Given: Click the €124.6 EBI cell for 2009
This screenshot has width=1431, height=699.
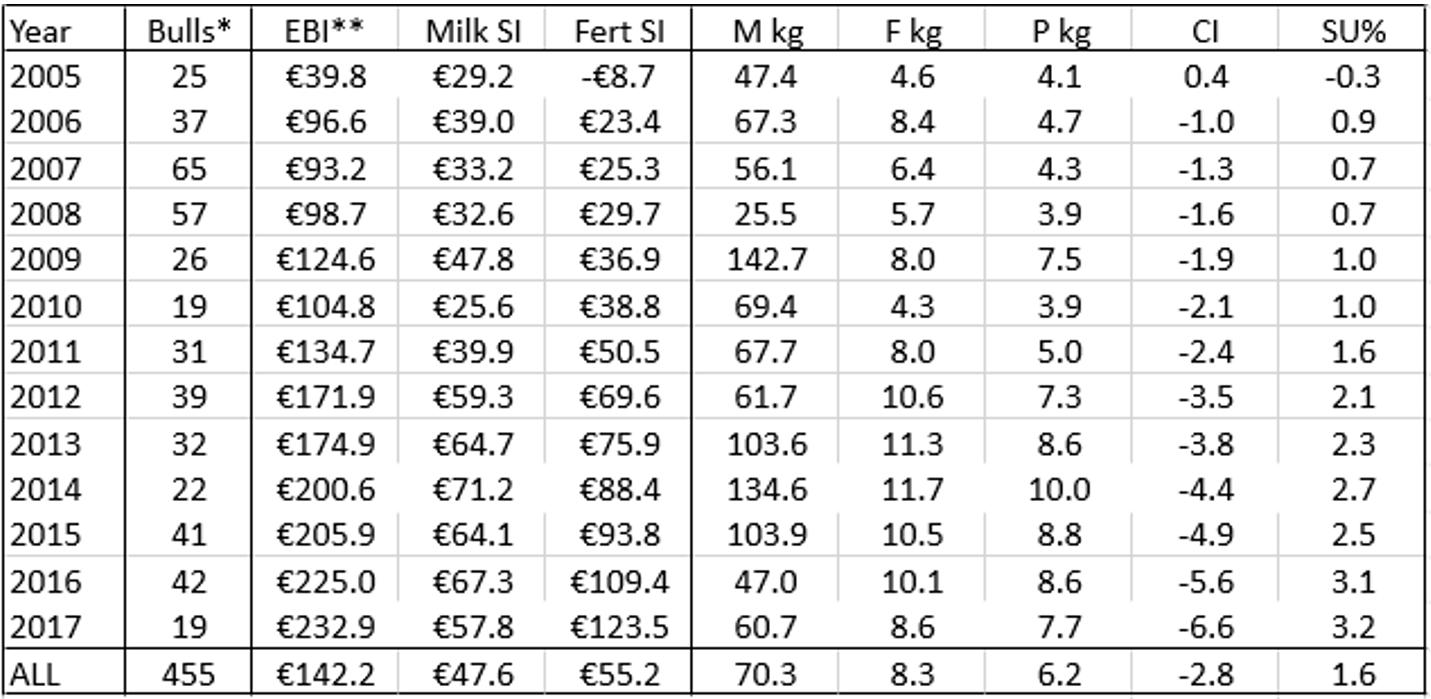Looking at the screenshot, I should click(x=326, y=260).
